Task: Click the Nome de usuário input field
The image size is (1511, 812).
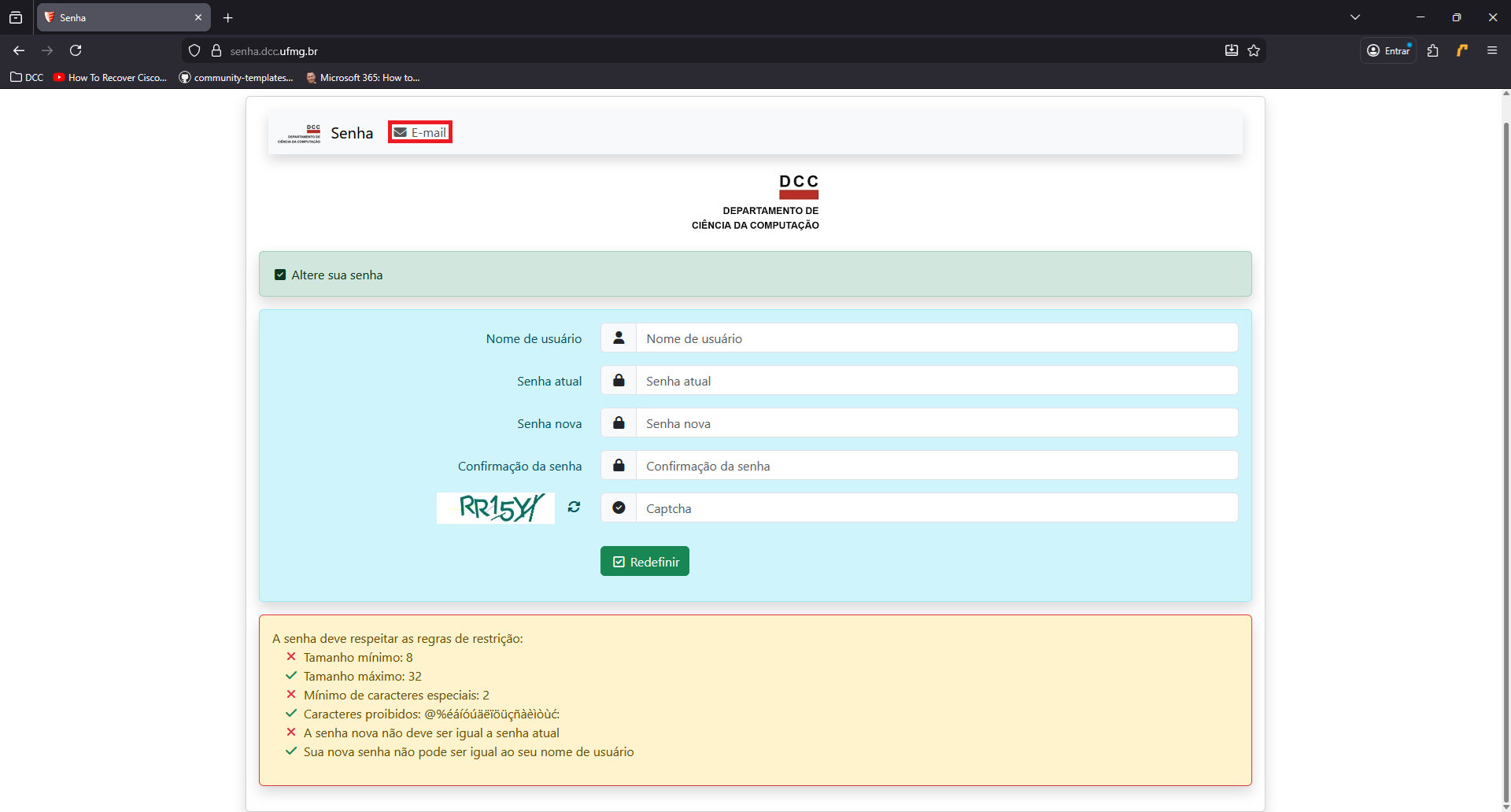Action: (x=936, y=338)
